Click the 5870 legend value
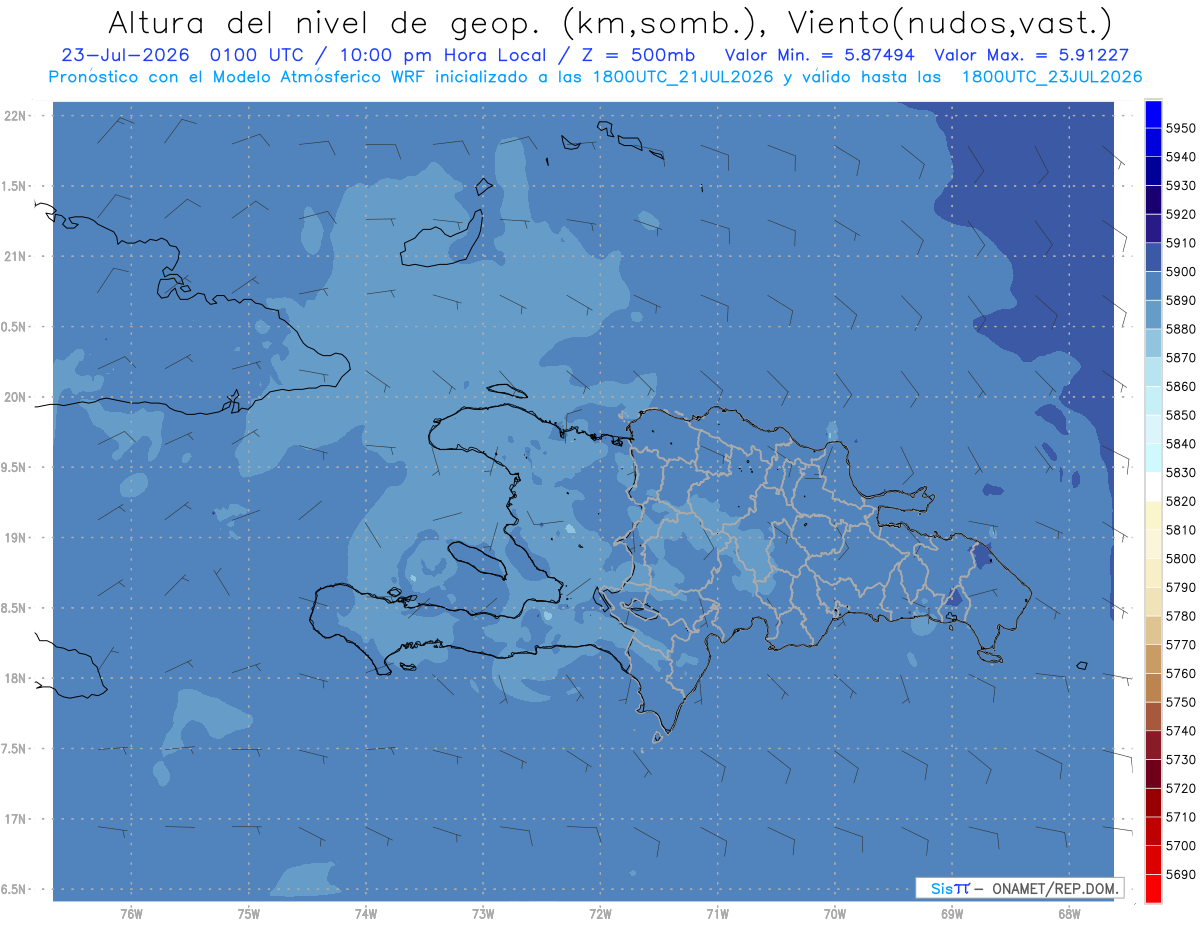Viewport: 1200px width, 927px height. (1181, 358)
